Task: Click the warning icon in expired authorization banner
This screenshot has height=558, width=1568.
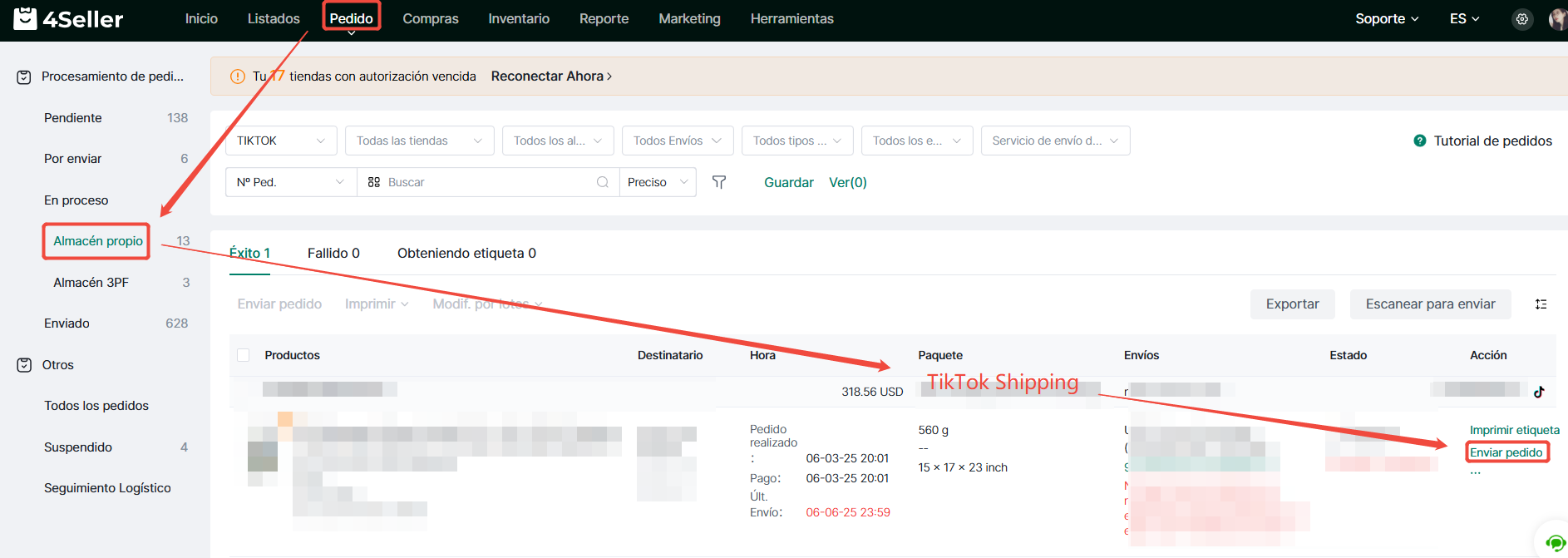Action: point(238,77)
